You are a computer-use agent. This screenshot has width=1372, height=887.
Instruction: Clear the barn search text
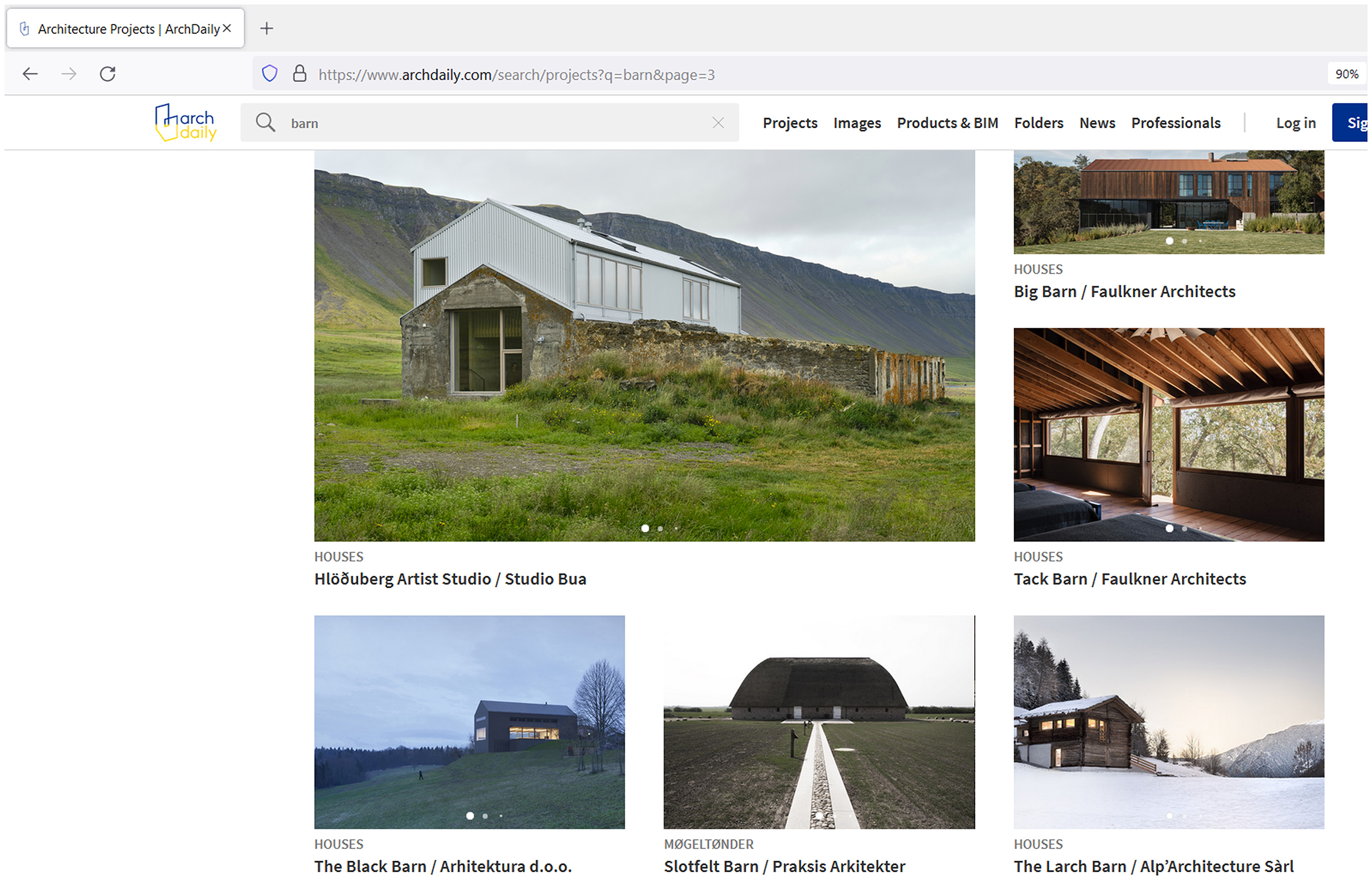pos(718,123)
